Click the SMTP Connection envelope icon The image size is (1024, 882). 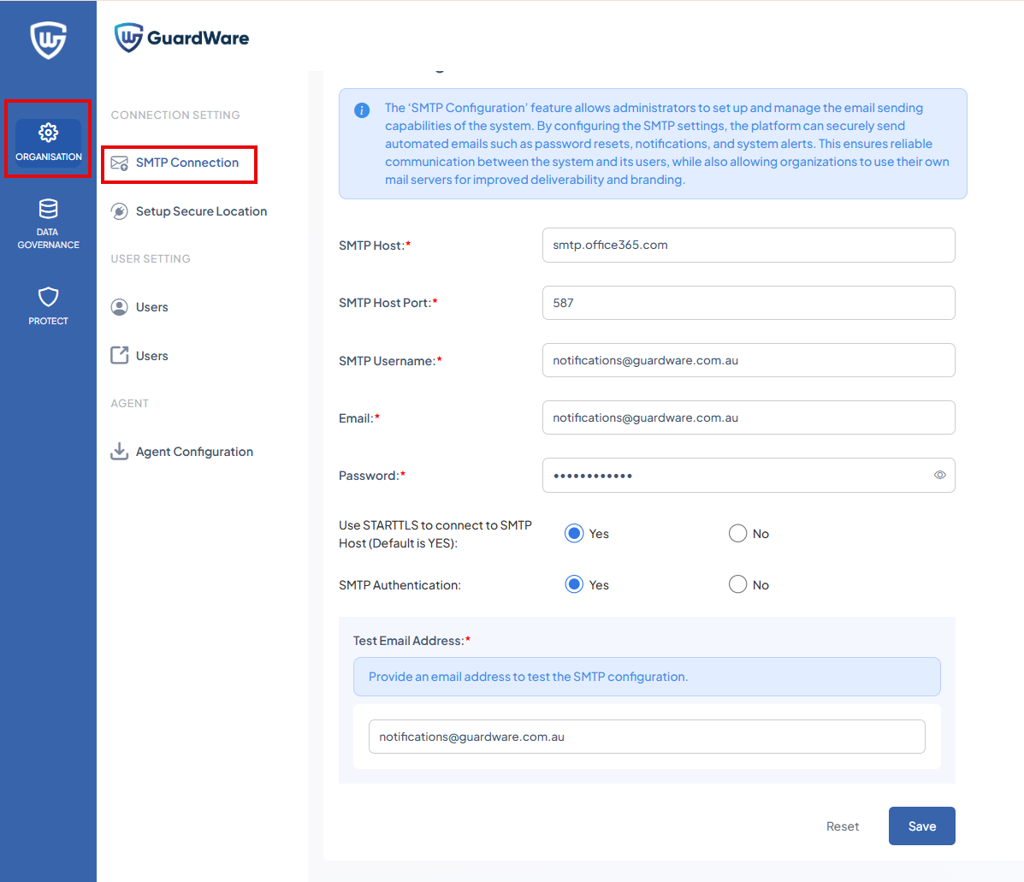(x=120, y=163)
